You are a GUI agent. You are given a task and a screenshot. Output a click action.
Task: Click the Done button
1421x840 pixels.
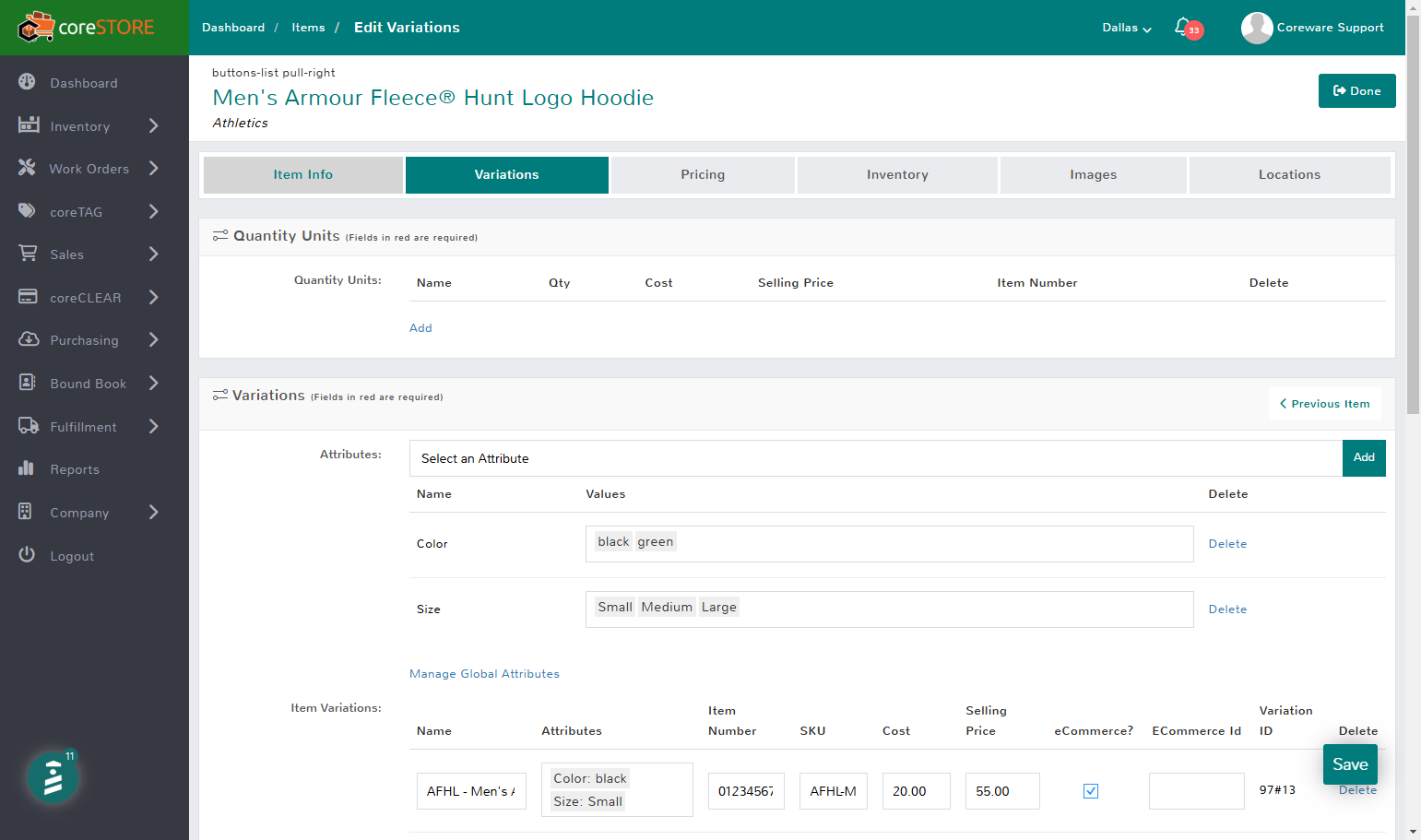[x=1356, y=90]
